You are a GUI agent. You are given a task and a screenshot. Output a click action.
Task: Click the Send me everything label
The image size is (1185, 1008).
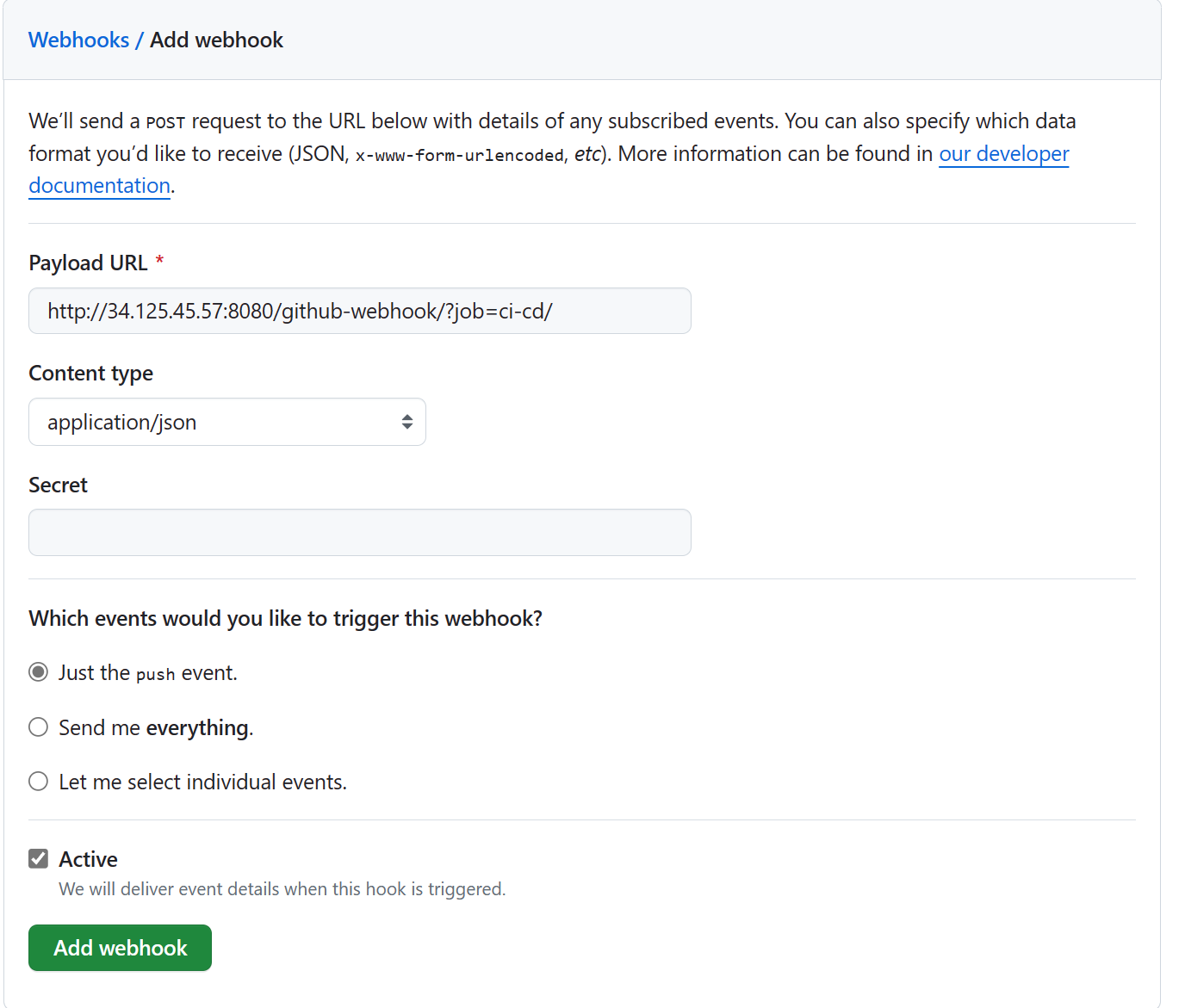[x=156, y=728]
